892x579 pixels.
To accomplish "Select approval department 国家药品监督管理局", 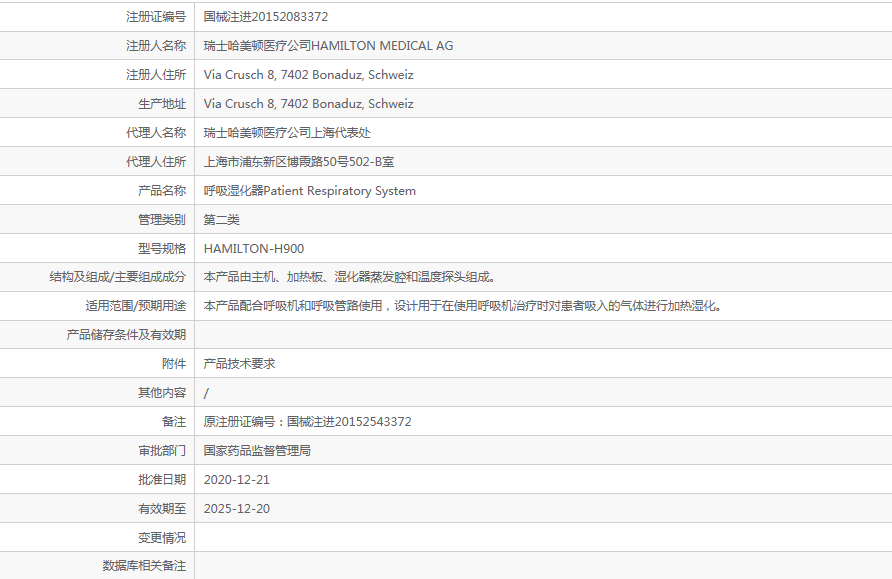I will pyautogui.click(x=257, y=451).
